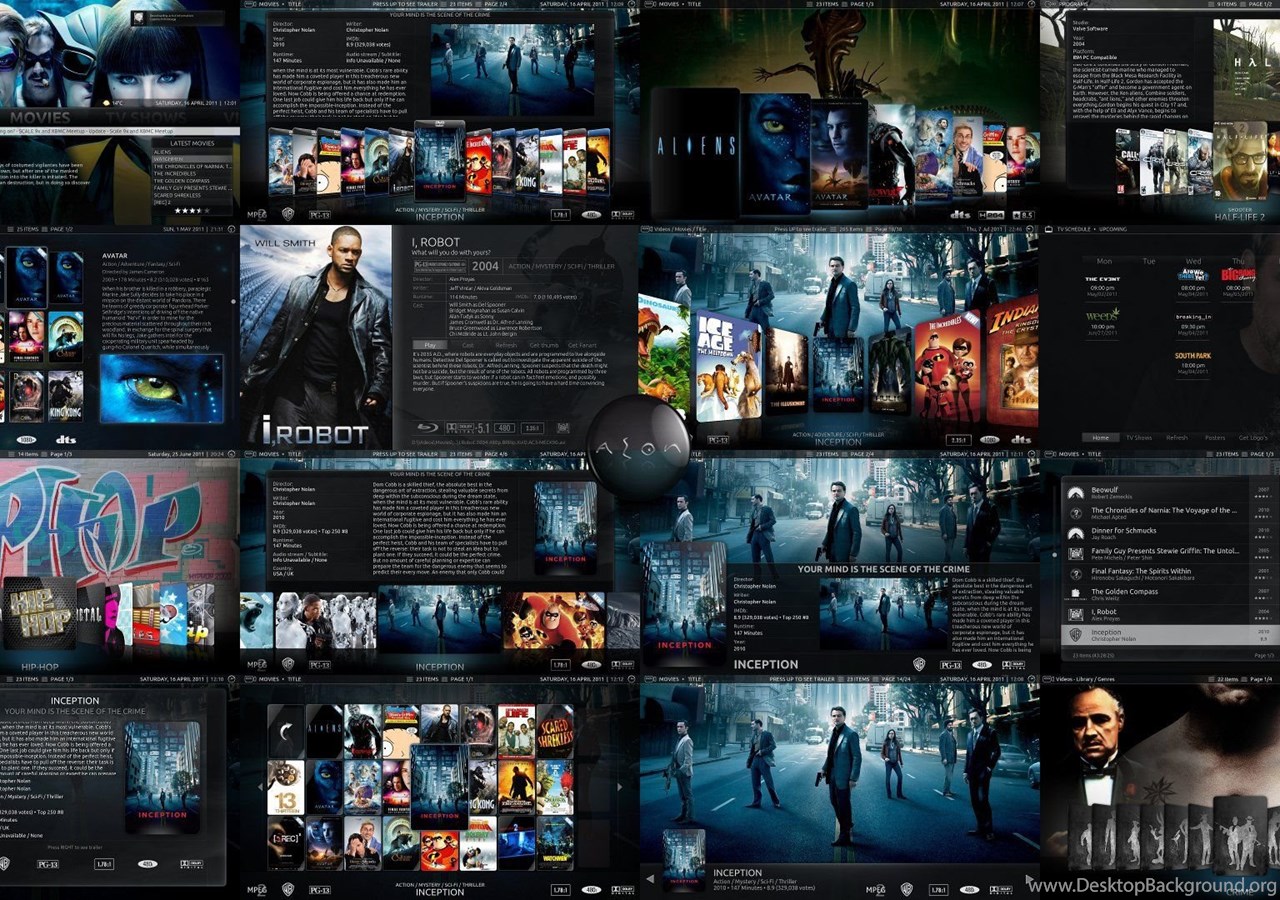Select Indiana Jones poster in poster flow
1280x900 pixels.
point(1012,360)
